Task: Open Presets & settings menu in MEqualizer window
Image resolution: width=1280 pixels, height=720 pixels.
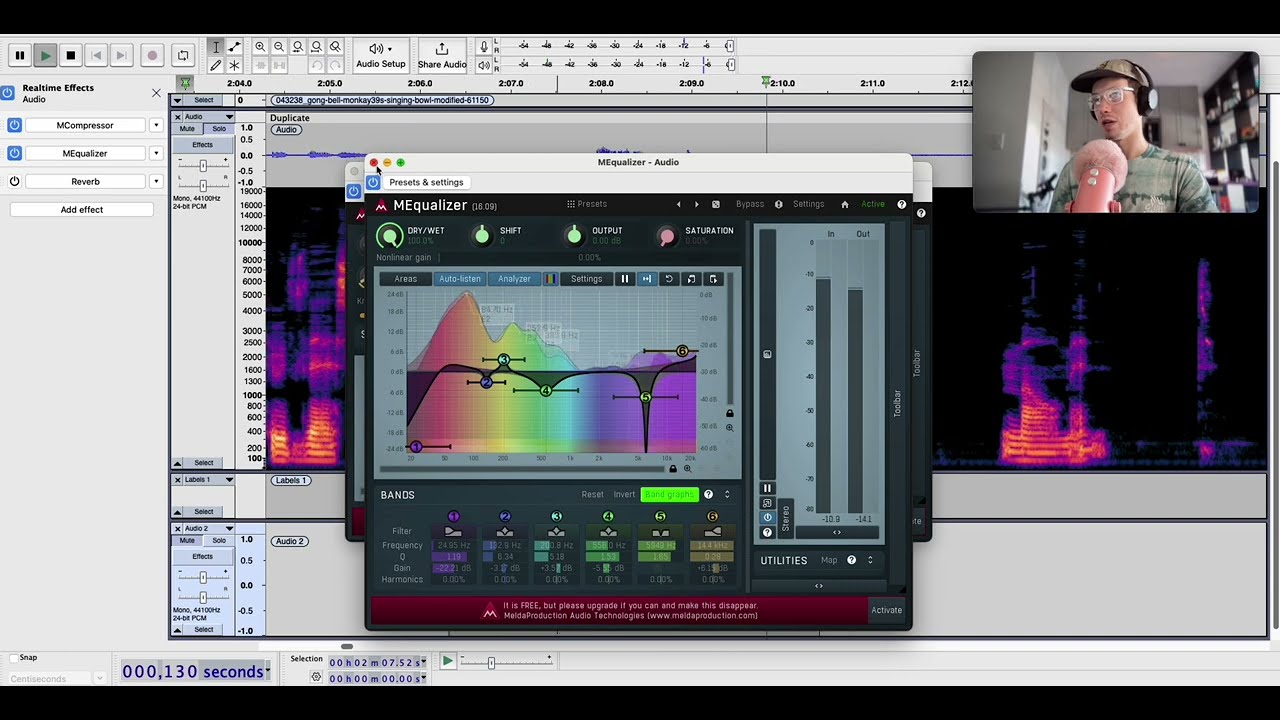Action: click(x=426, y=182)
